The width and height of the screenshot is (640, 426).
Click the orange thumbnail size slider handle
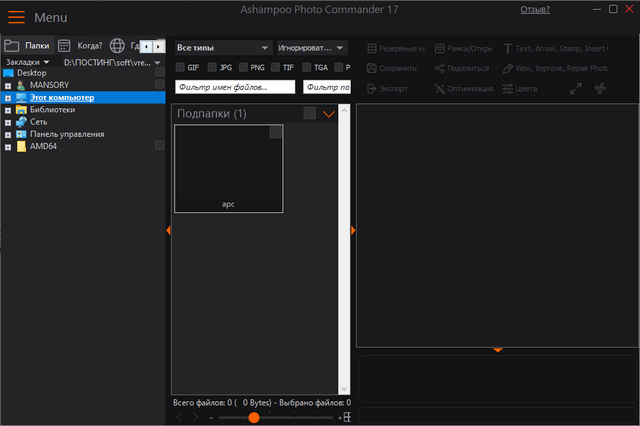click(x=254, y=417)
